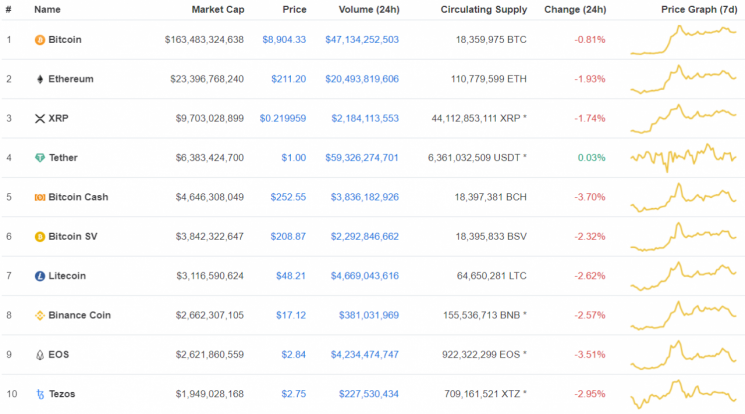Viewport: 745px width, 414px height.
Task: Open Tezos 7-day price graph
Action: (683, 394)
